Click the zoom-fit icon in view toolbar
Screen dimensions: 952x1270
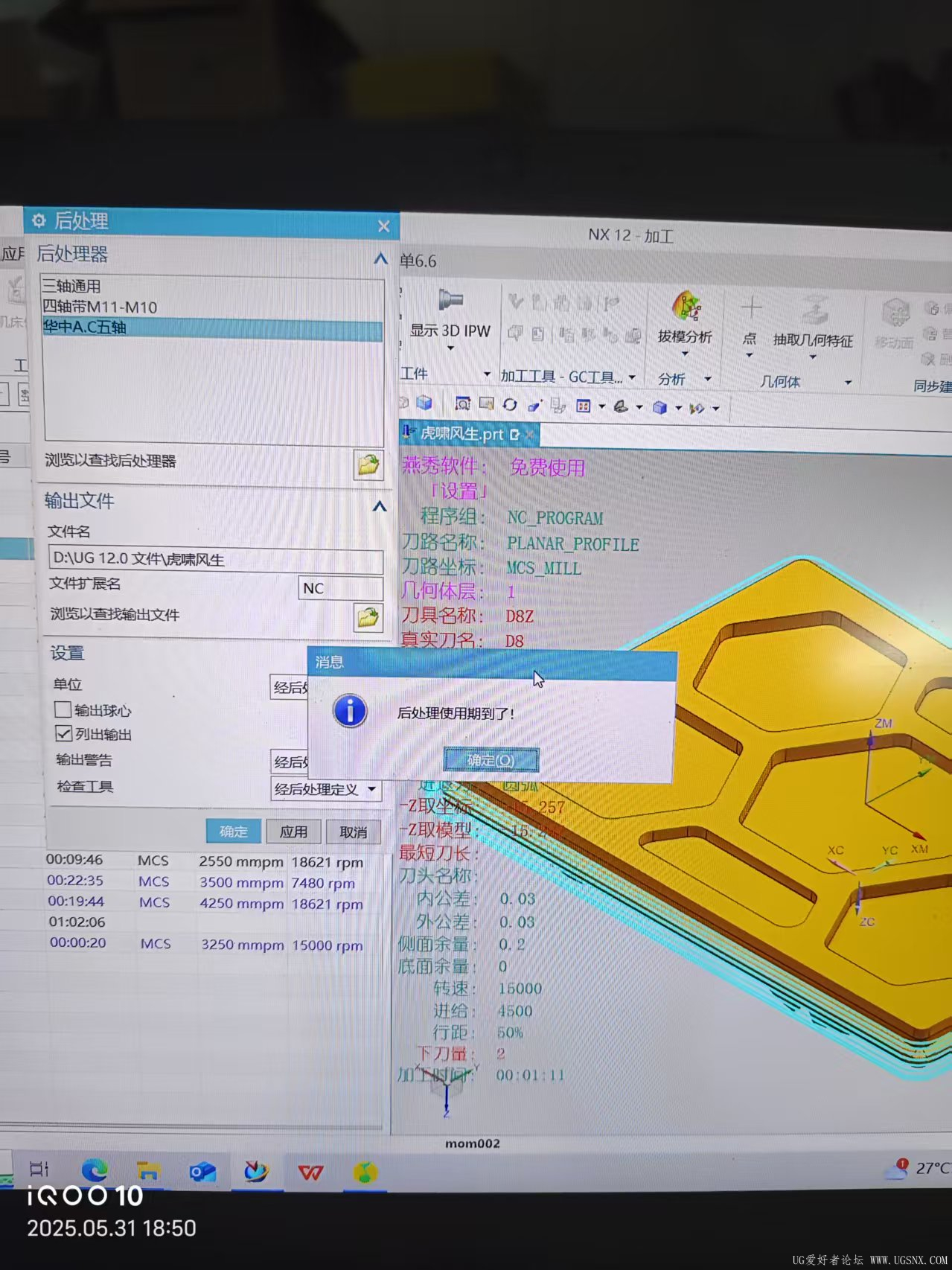[x=462, y=403]
